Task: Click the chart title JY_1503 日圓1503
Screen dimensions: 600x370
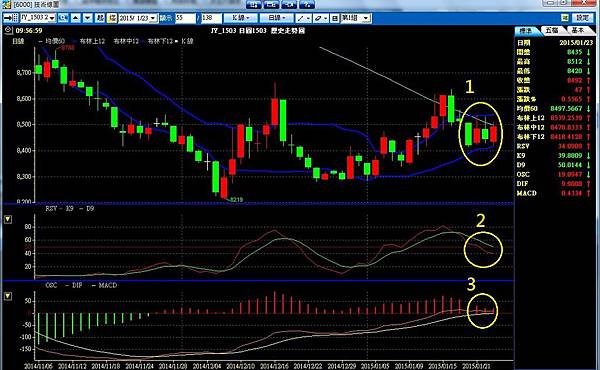Action: click(x=238, y=30)
